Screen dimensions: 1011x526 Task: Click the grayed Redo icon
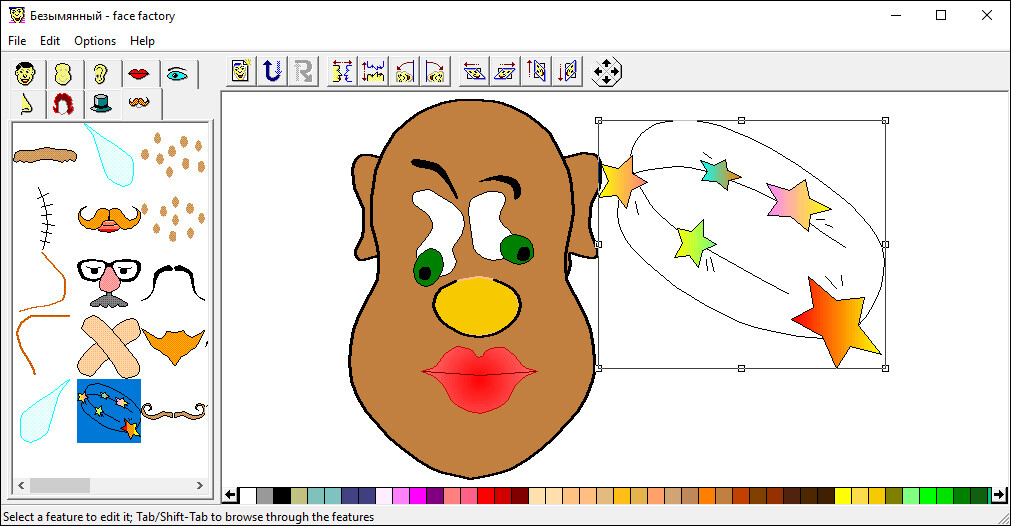tap(303, 71)
